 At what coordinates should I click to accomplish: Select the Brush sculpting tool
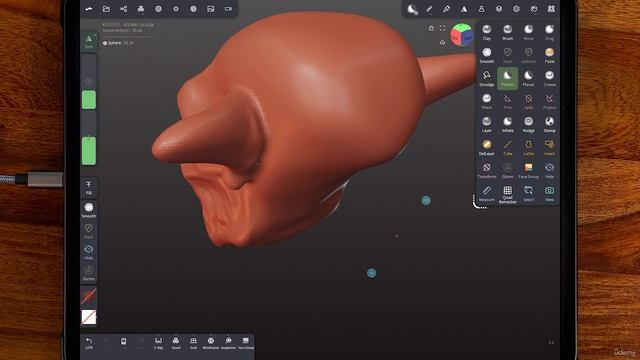(x=507, y=32)
